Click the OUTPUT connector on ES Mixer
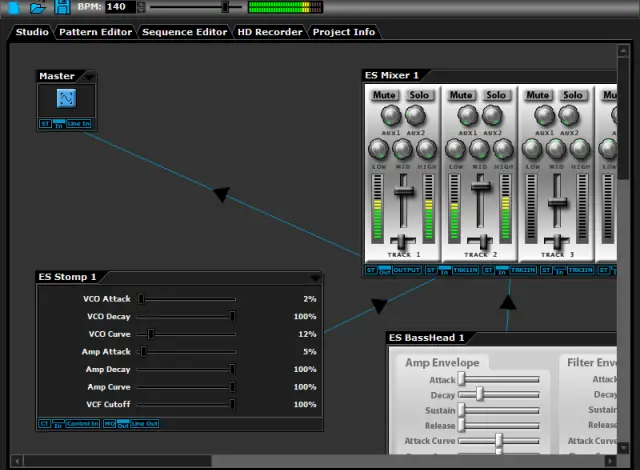Image resolution: width=640 pixels, height=470 pixels. point(407,270)
